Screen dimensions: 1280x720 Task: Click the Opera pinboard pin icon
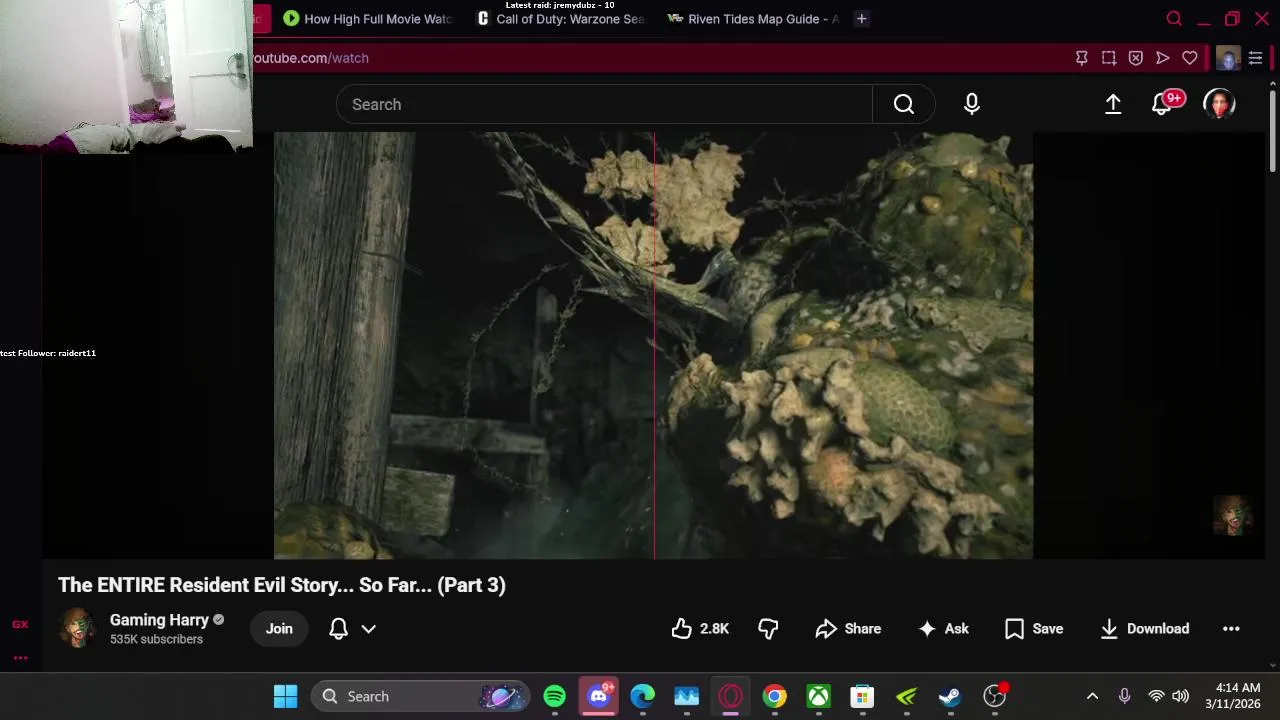(x=1082, y=58)
